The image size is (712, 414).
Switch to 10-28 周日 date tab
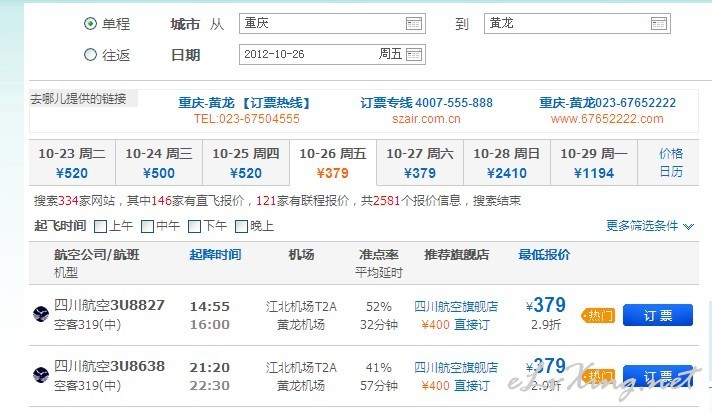[507, 163]
